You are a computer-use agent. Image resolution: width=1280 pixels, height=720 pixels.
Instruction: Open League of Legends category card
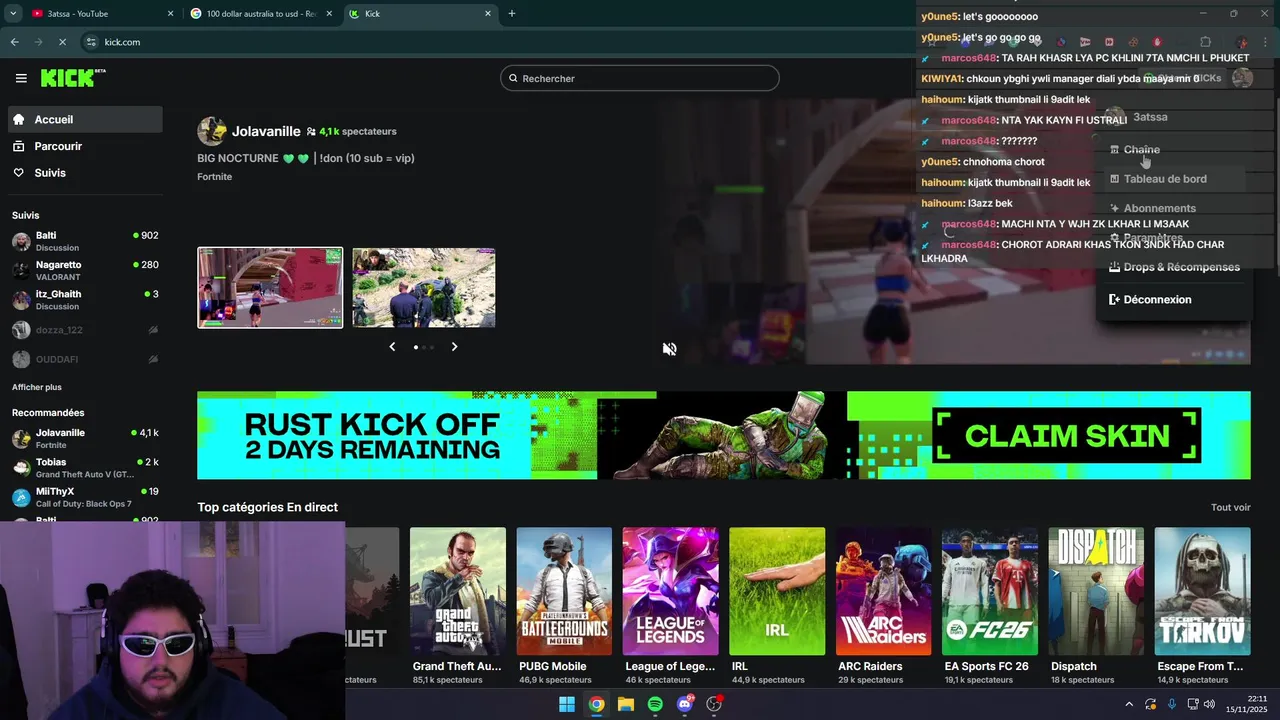670,606
